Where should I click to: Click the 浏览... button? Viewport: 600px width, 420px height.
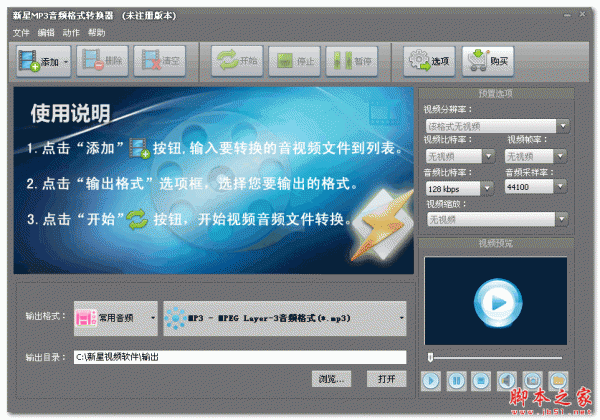pyautogui.click(x=331, y=379)
